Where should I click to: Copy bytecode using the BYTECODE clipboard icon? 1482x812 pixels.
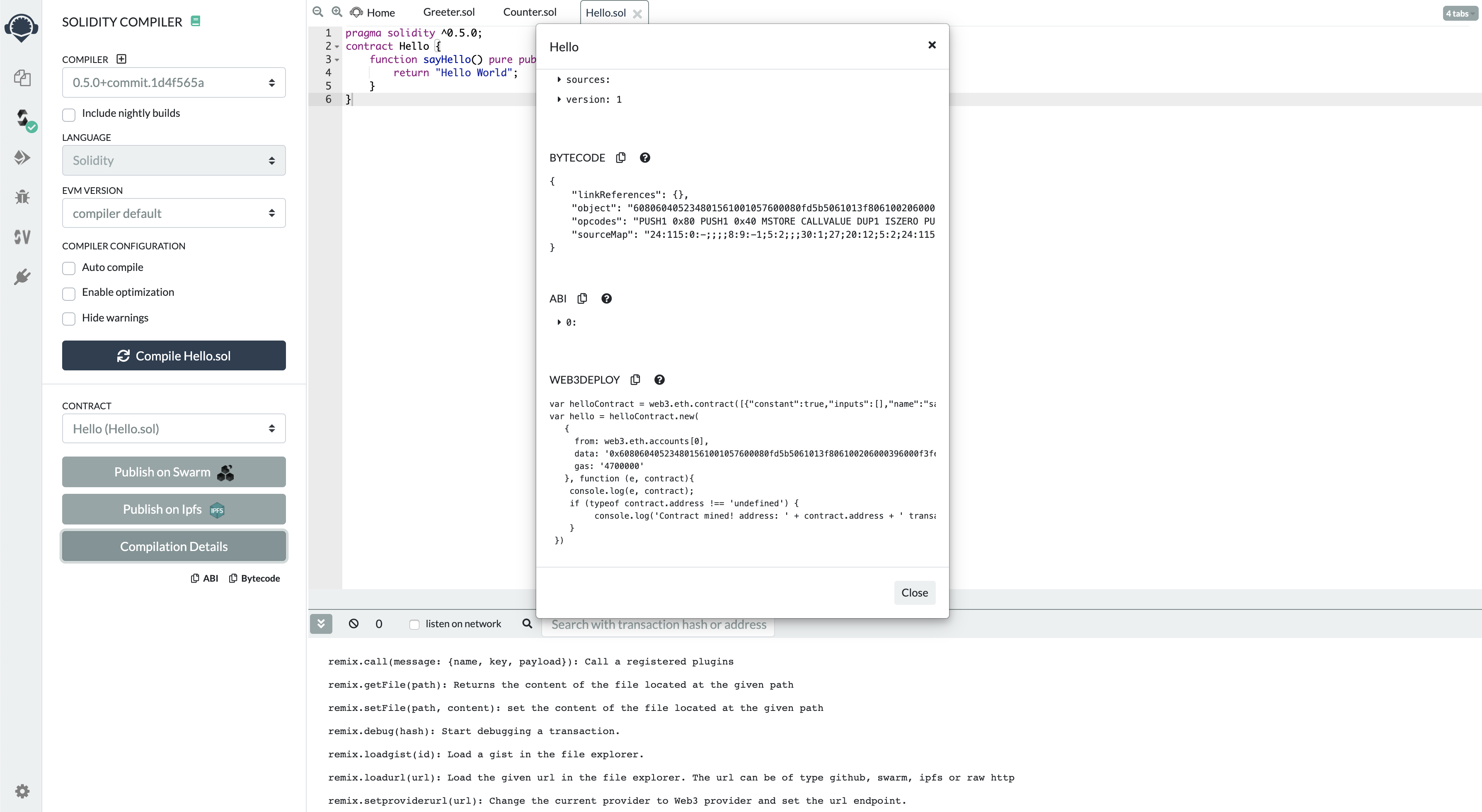(621, 157)
